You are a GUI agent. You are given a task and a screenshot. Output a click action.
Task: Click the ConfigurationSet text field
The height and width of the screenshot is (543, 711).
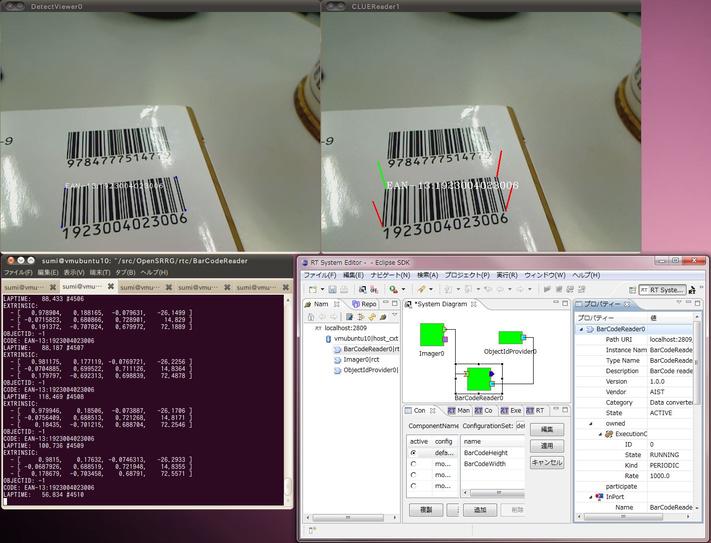click(x=521, y=426)
